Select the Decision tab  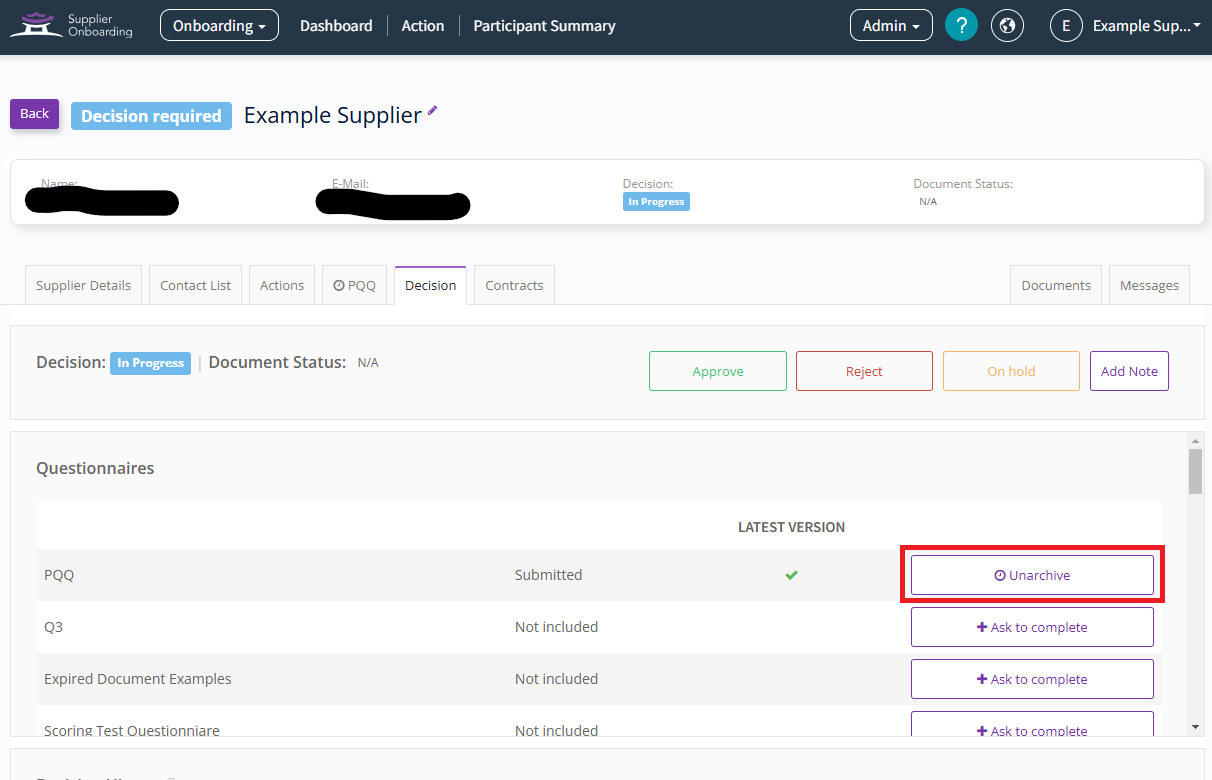[430, 285]
